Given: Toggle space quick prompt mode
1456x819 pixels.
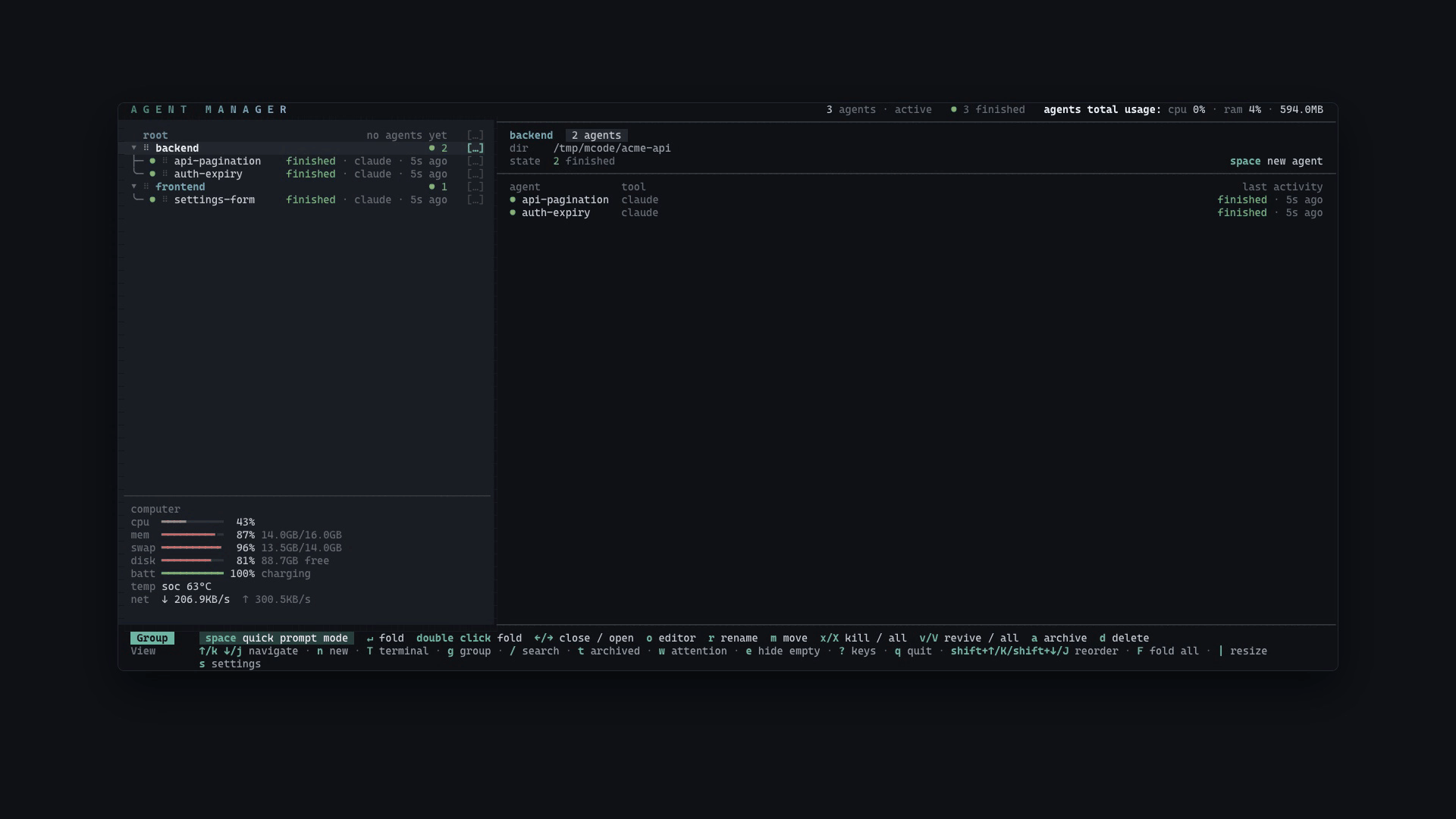Looking at the screenshot, I should (277, 639).
